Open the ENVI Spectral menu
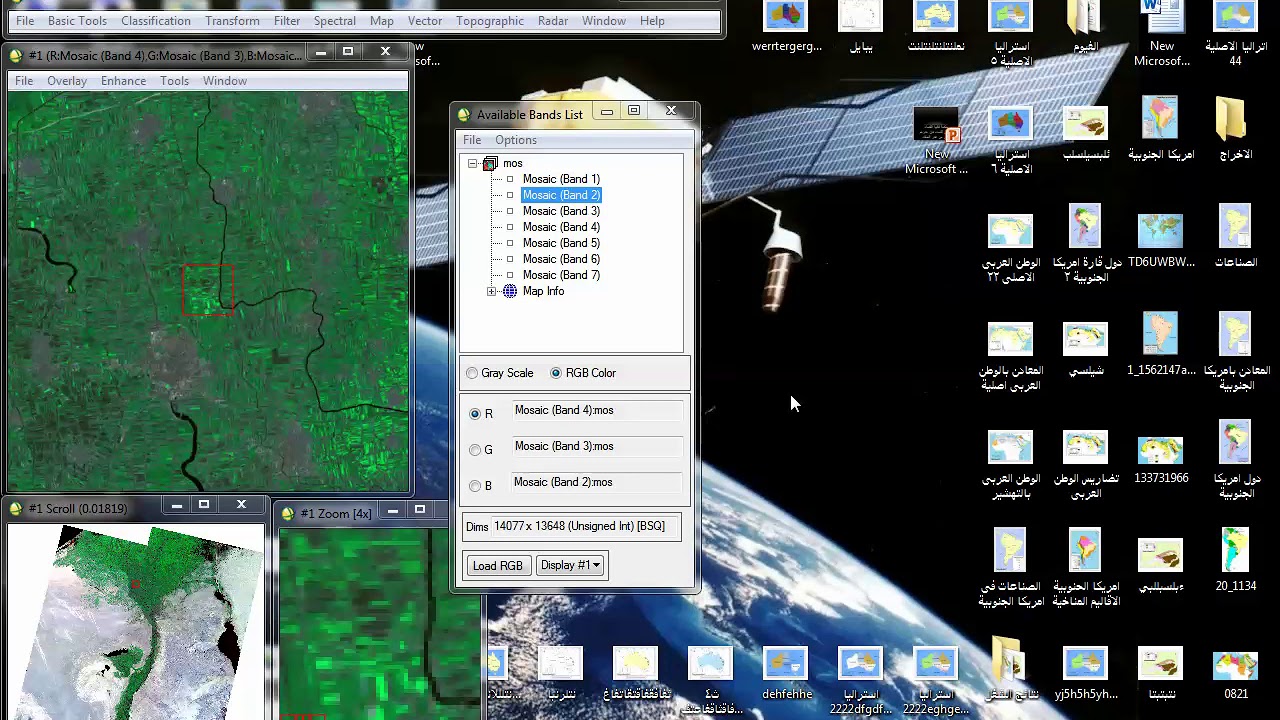1280x720 pixels. 334,20
